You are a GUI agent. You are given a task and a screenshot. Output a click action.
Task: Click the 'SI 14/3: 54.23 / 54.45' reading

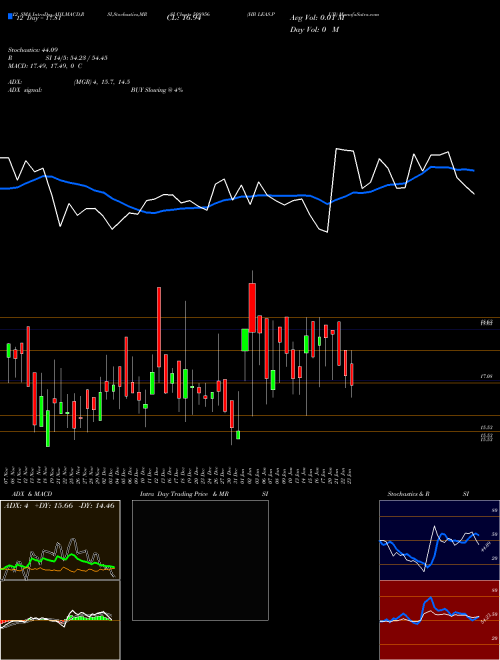pyautogui.click(x=77, y=58)
